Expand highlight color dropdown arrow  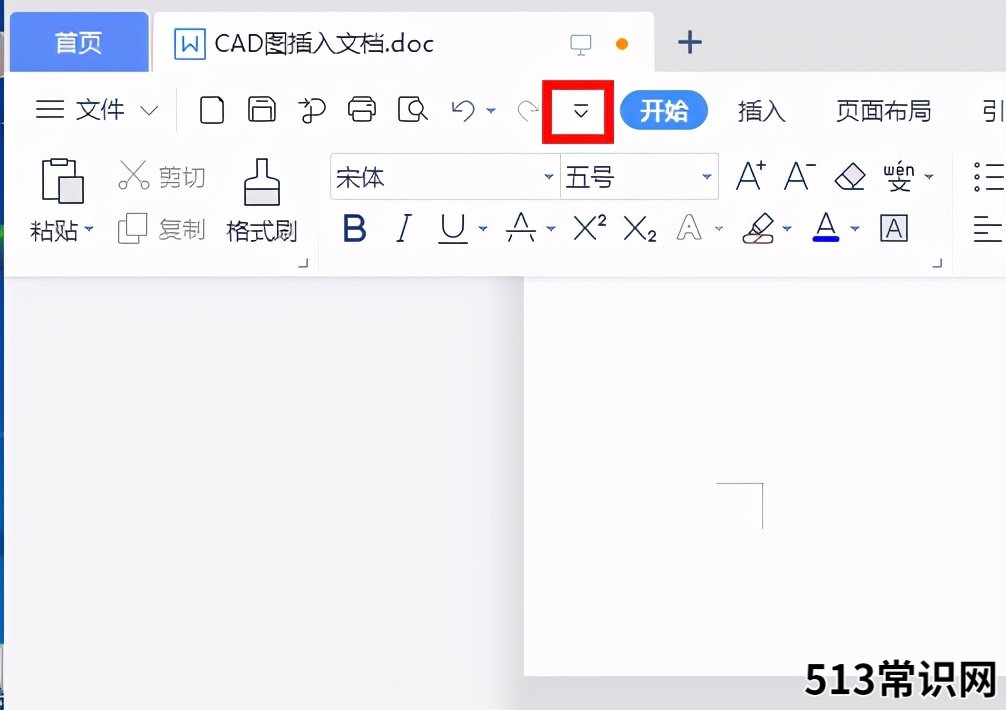click(x=787, y=228)
